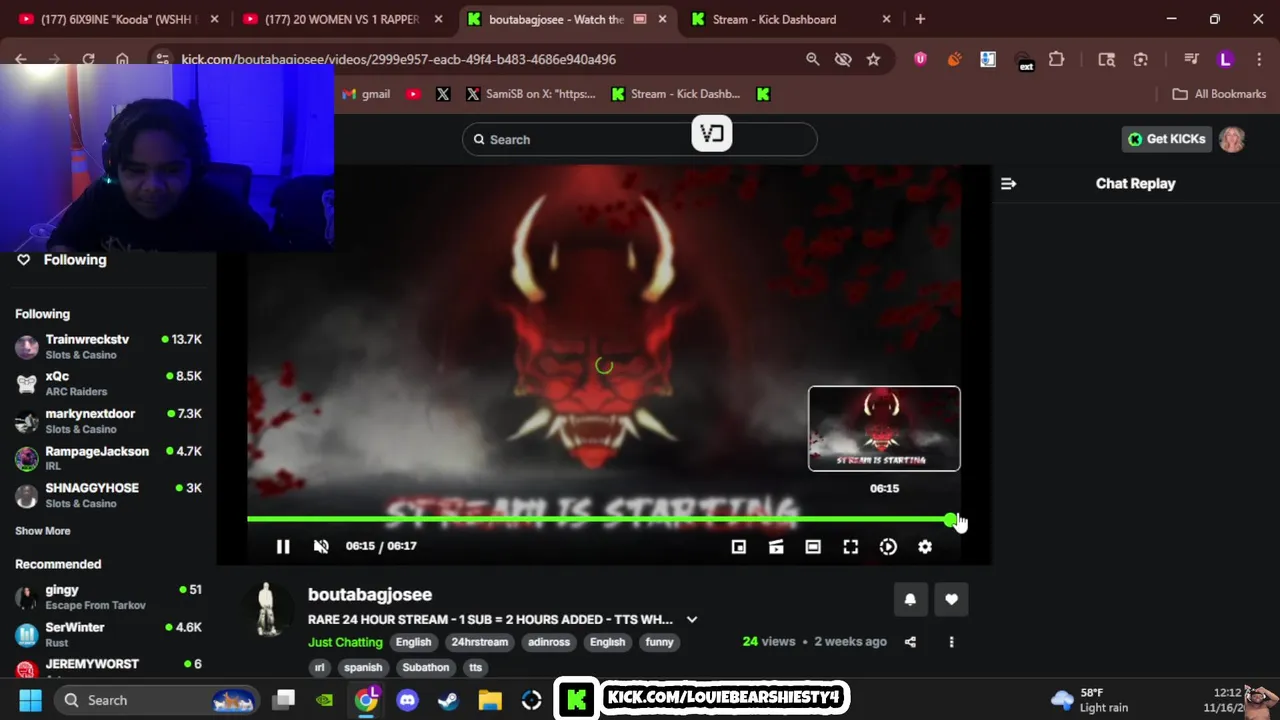The height and width of the screenshot is (720, 1280).
Task: Unmute the video player sound
Action: [321, 546]
